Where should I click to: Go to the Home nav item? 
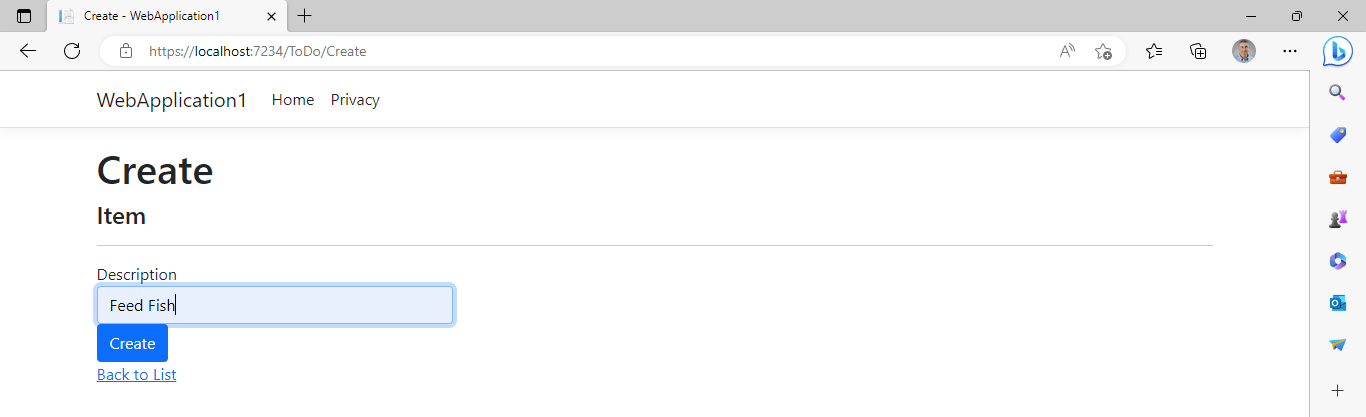click(x=293, y=100)
